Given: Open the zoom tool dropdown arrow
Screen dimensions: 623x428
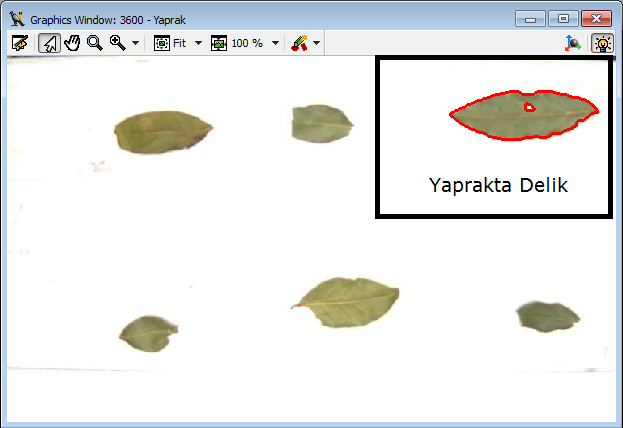Looking at the screenshot, I should click(135, 43).
